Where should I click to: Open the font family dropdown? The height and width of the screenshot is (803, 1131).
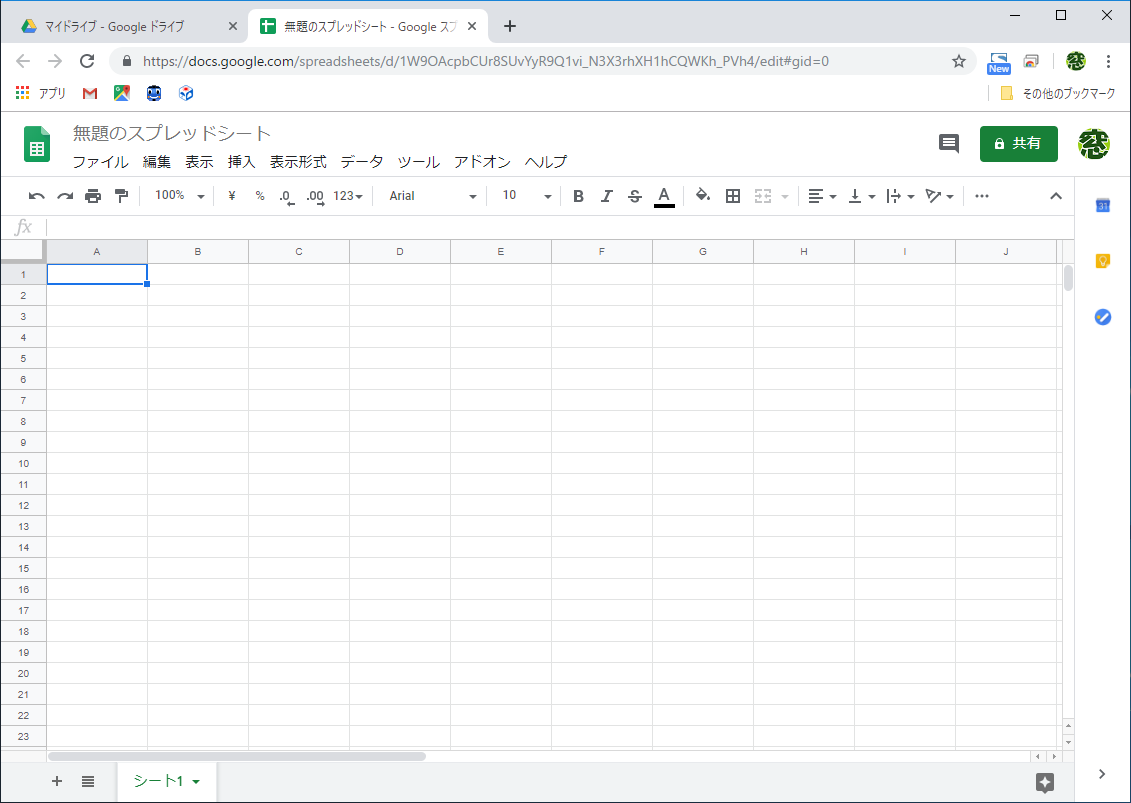(430, 195)
